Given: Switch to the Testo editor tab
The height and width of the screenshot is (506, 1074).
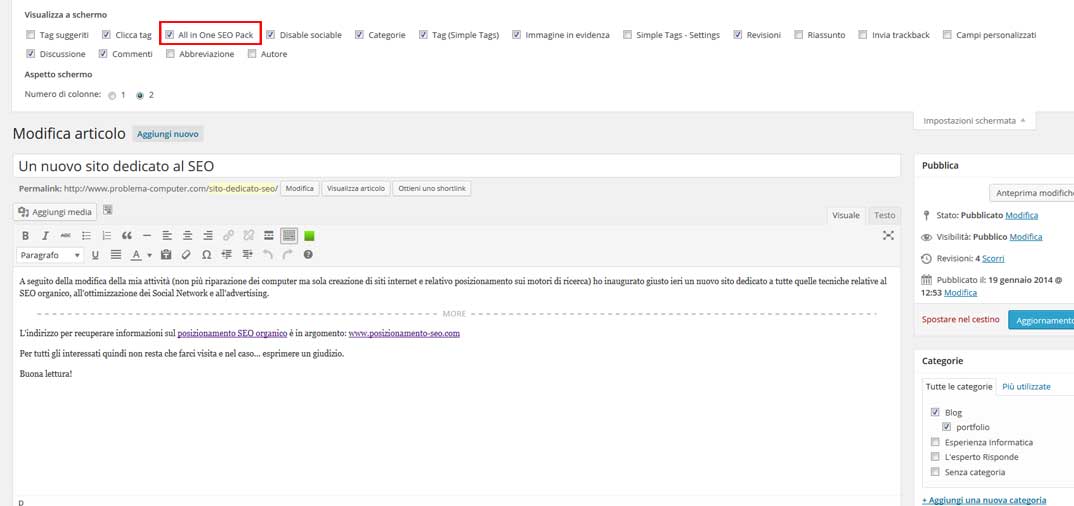Looking at the screenshot, I should coord(884,215).
